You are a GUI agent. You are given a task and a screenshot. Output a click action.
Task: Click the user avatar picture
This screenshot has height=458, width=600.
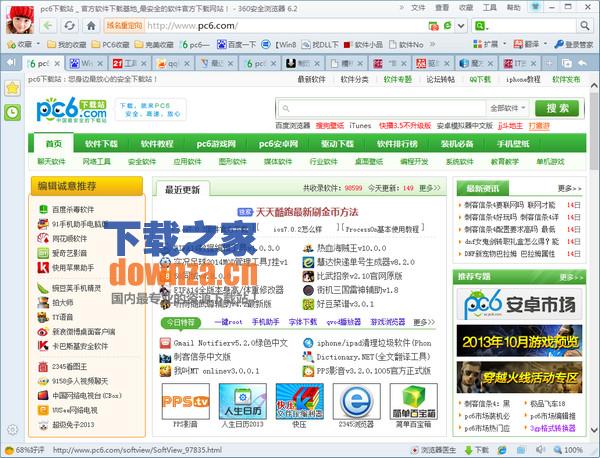20,20
